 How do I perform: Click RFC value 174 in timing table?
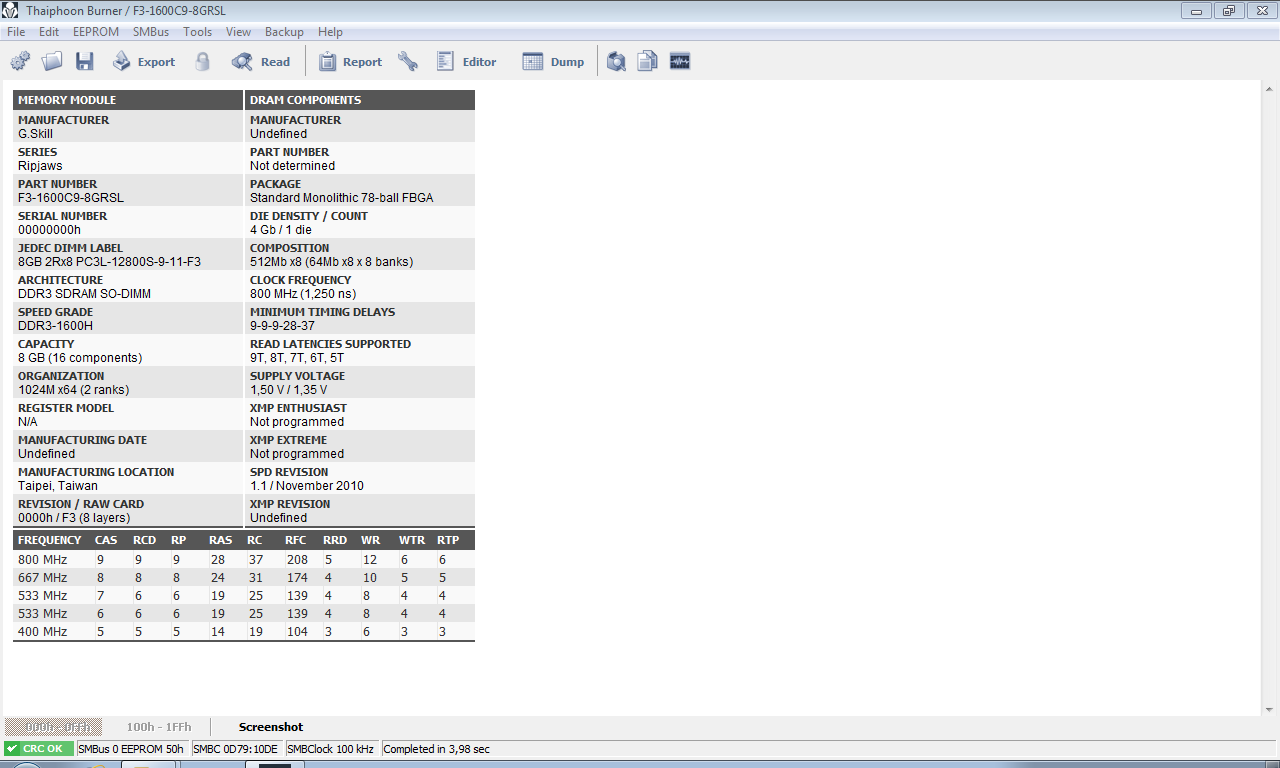click(x=297, y=578)
